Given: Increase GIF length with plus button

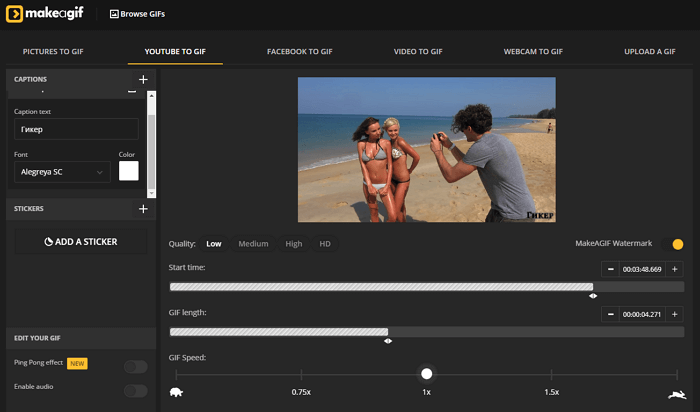Looking at the screenshot, I should coord(674,314).
